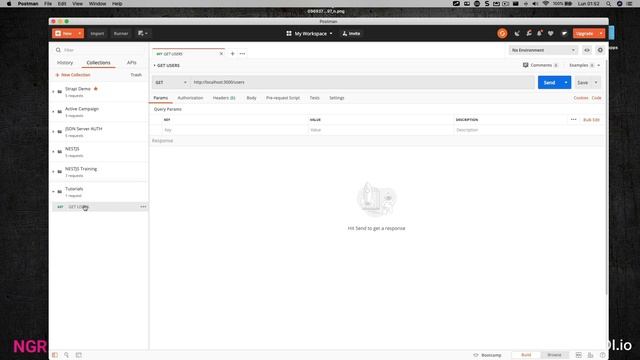
Task: Open the Postman File menu
Action: coord(48,4)
